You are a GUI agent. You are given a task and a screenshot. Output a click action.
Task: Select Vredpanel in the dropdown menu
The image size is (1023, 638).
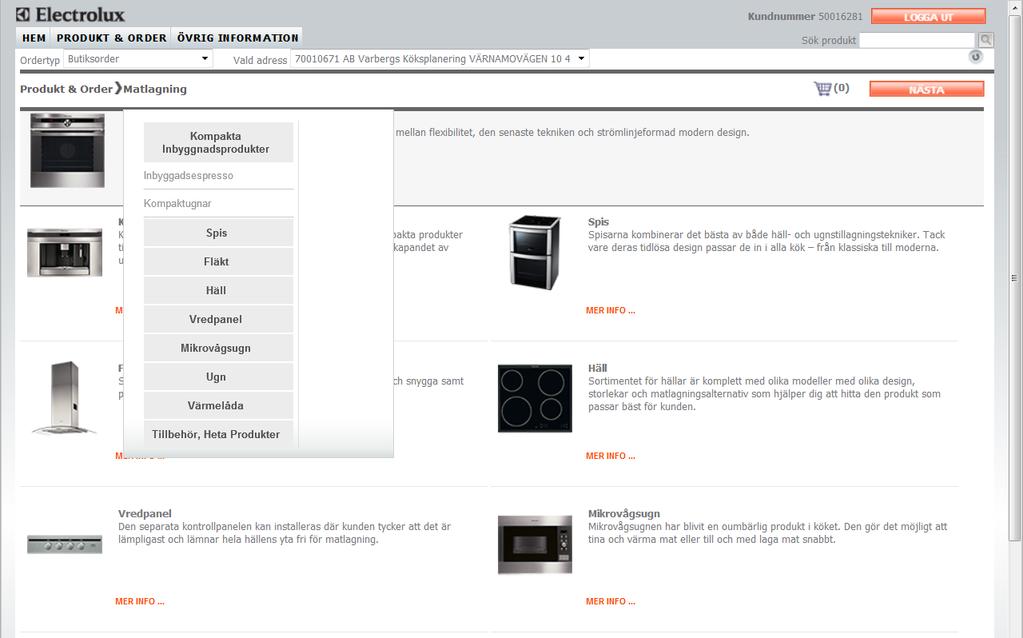218,319
